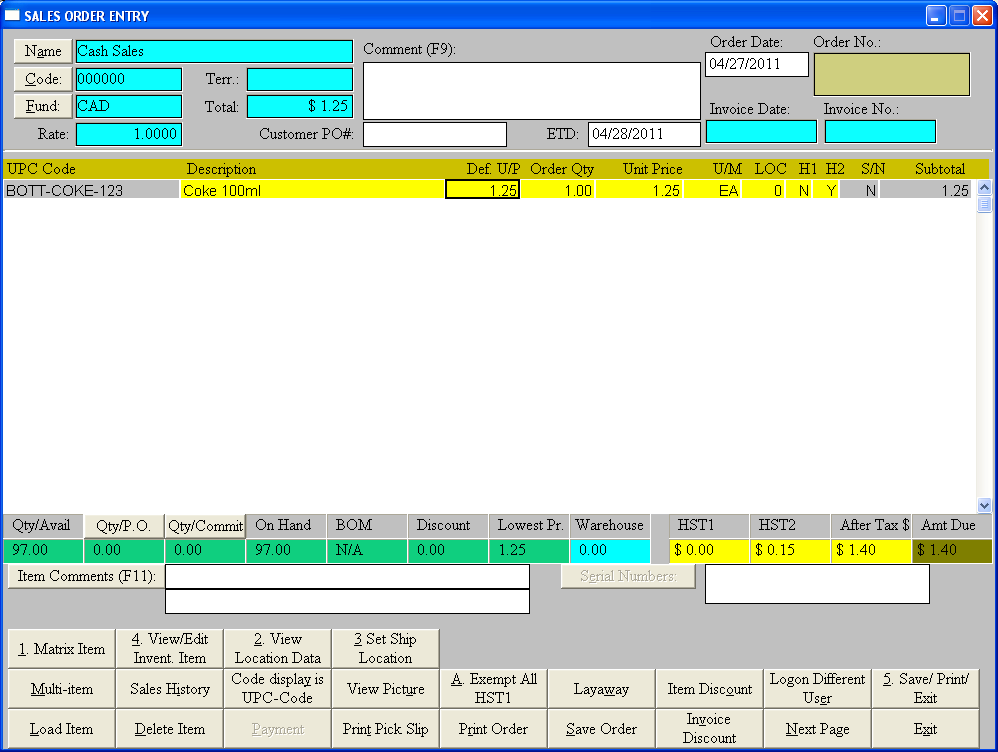This screenshot has height=752, width=998.
Task: Click the Name lookup button
Action: coord(43,52)
